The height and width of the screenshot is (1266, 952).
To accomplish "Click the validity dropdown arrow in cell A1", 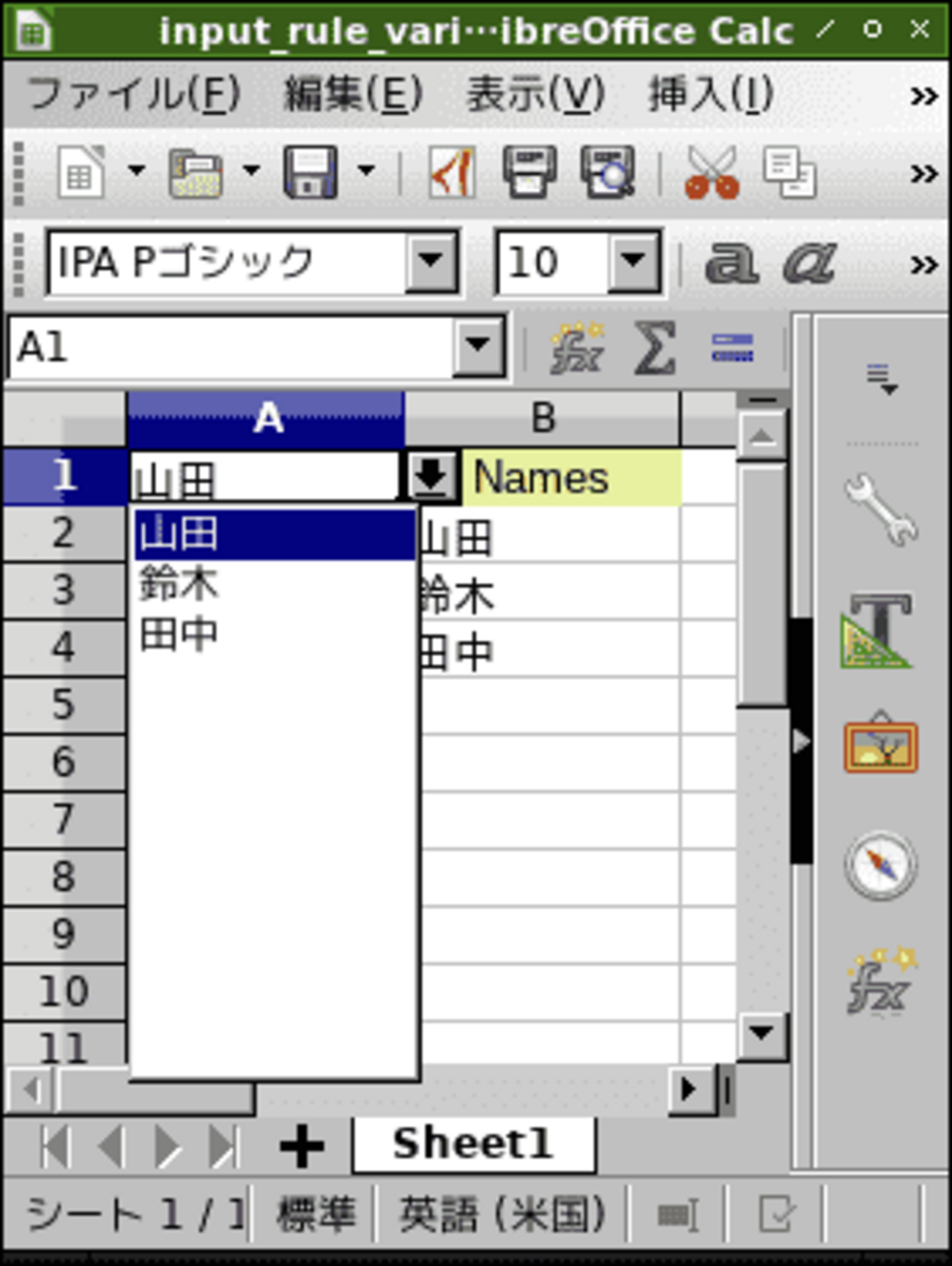I will (431, 477).
